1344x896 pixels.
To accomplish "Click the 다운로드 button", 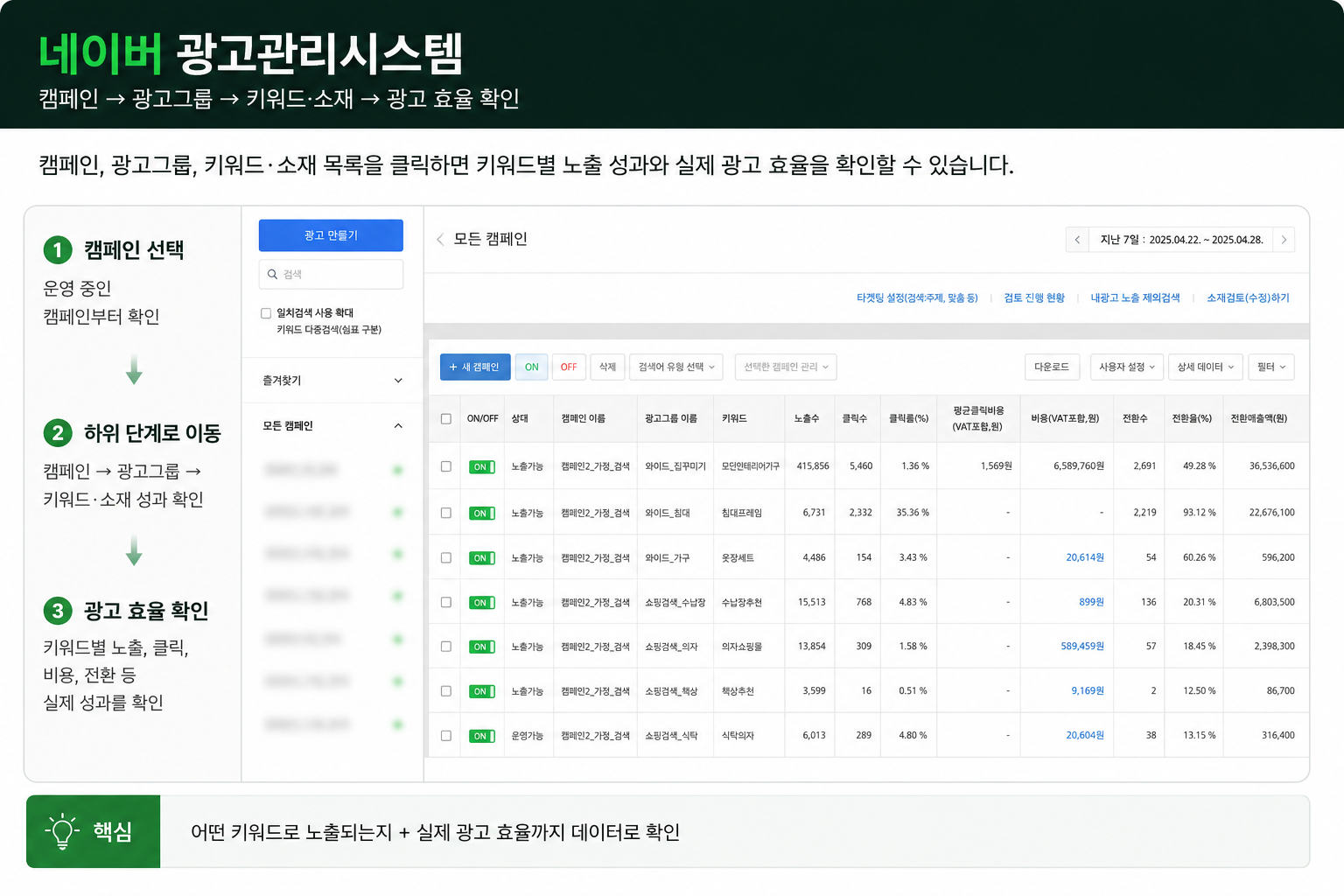I will tap(1052, 367).
